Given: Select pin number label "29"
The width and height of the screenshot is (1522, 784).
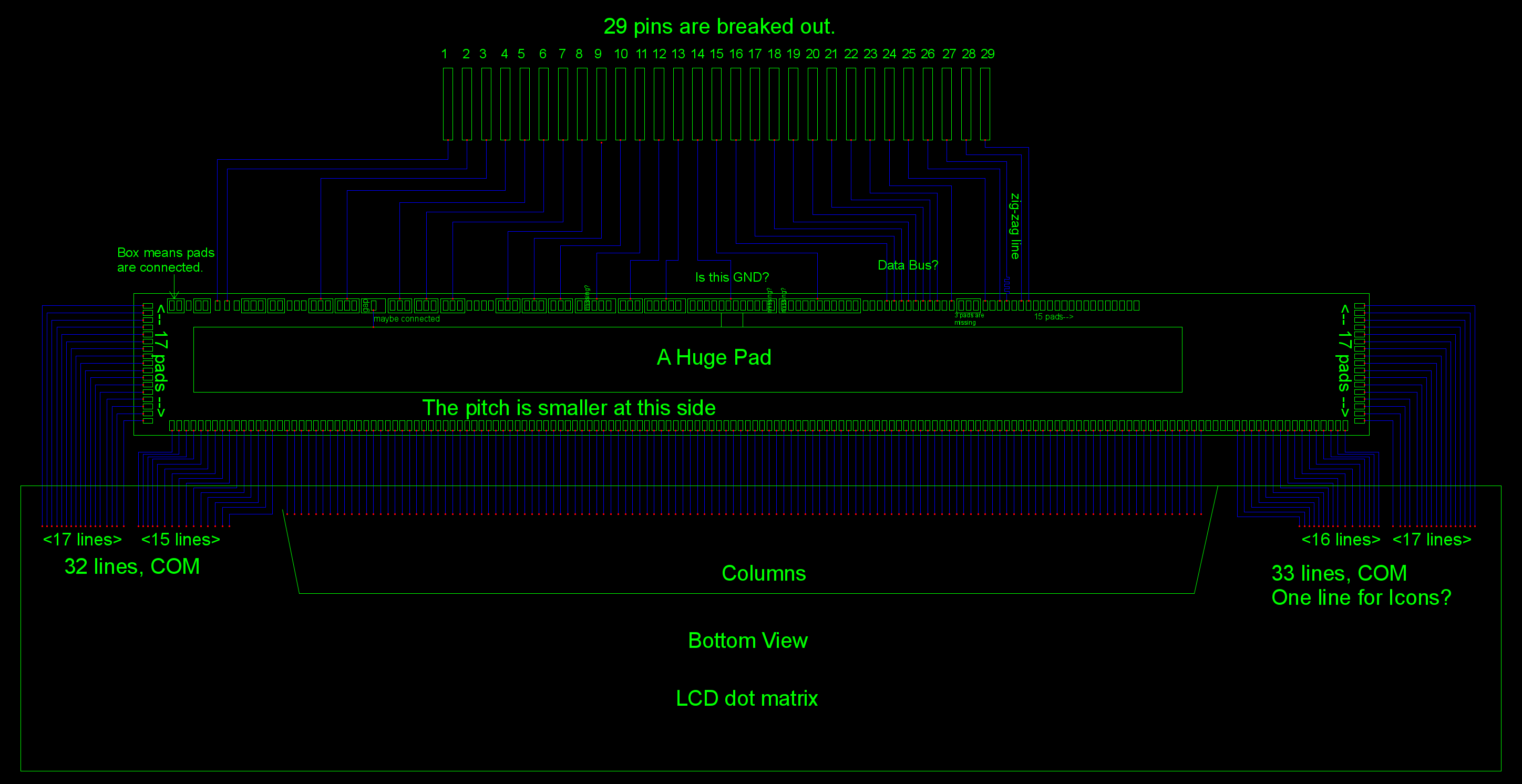Looking at the screenshot, I should click(x=988, y=54).
